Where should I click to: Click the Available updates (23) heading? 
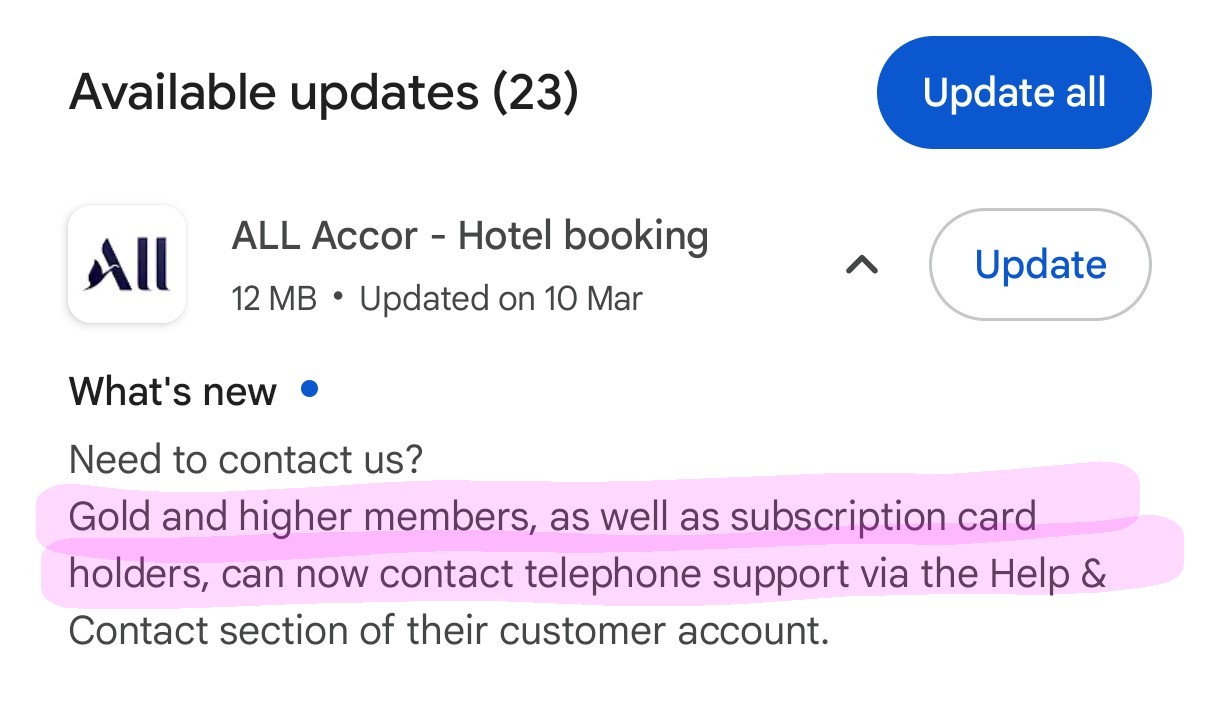tap(323, 93)
